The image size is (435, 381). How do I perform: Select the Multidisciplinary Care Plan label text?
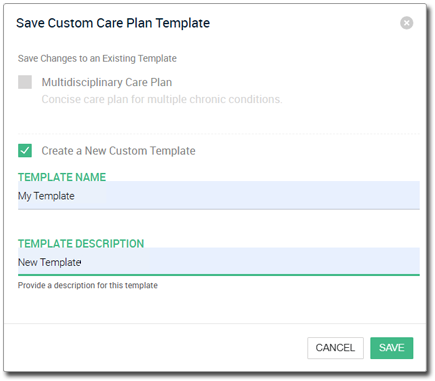(107, 82)
